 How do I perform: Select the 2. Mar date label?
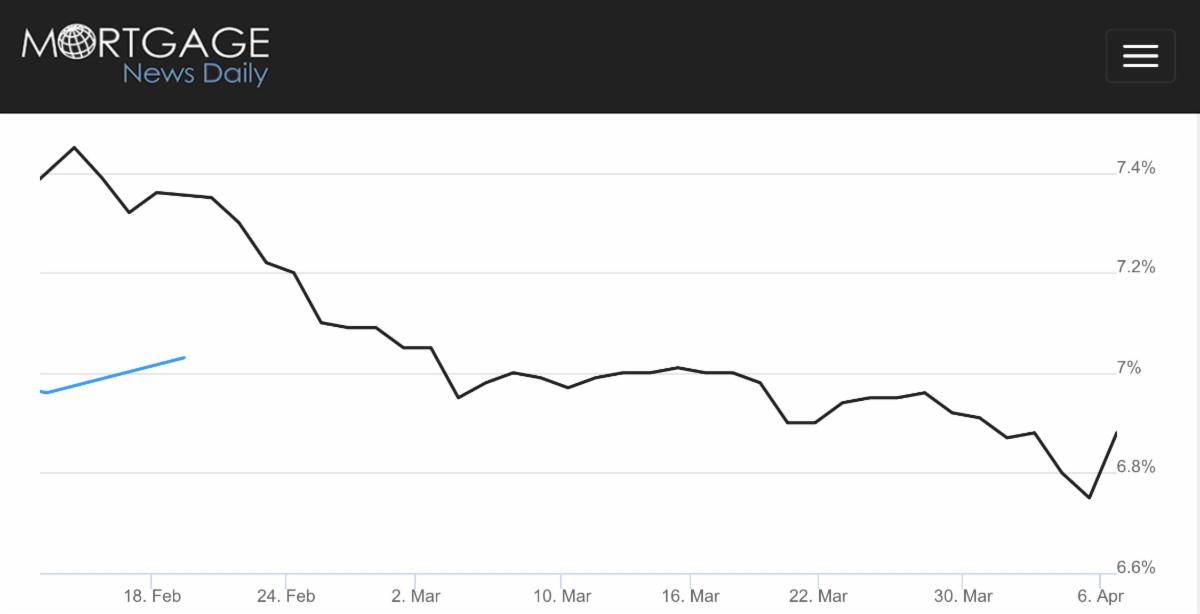[415, 597]
